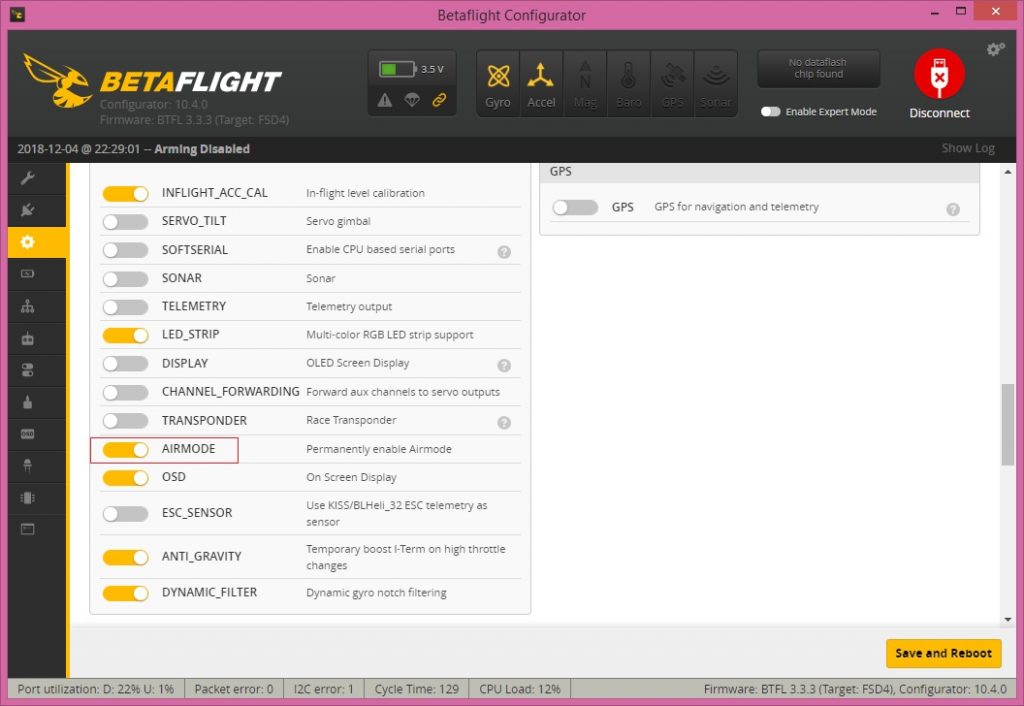The image size is (1024, 706).
Task: Click the scrollbar down arrow
Action: pos(1008,619)
